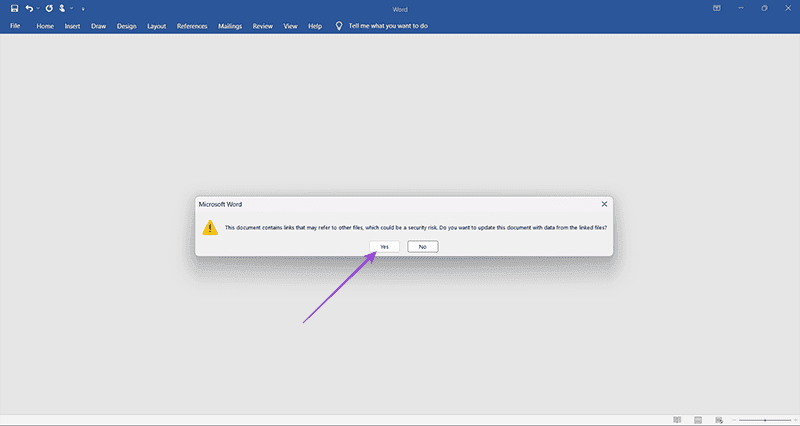Image resolution: width=800 pixels, height=426 pixels.
Task: Click Yes to update linked data
Action: pyautogui.click(x=384, y=246)
